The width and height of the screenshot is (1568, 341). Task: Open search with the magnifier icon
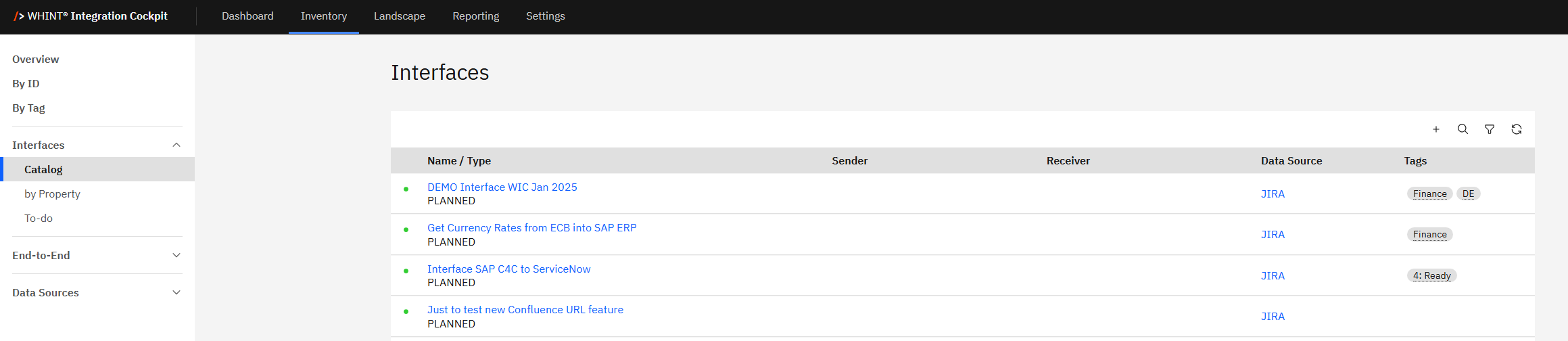tap(1463, 129)
